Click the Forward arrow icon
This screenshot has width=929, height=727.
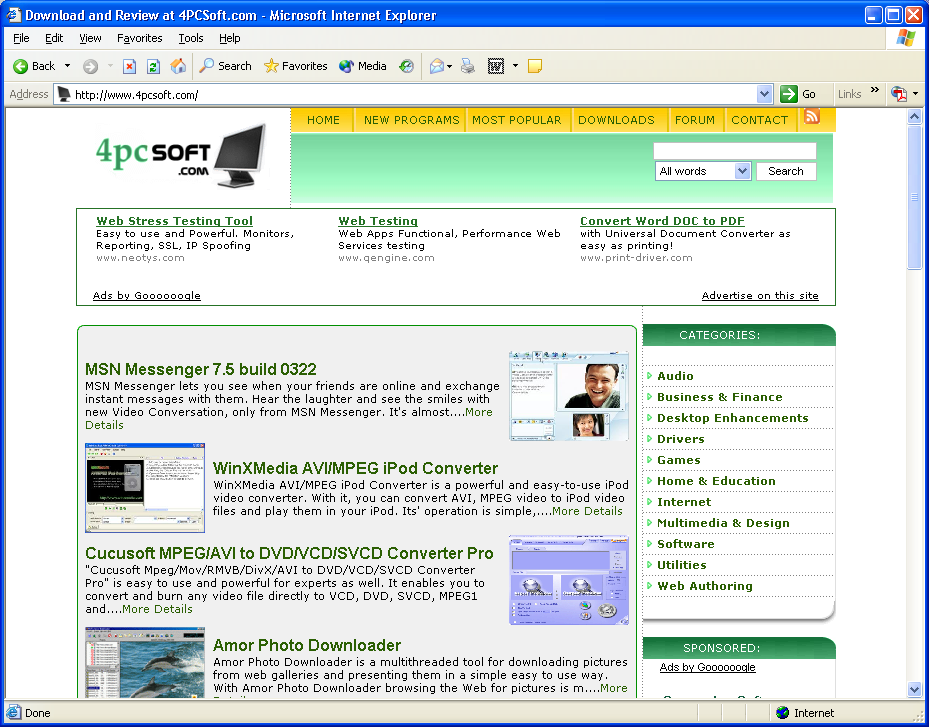90,66
